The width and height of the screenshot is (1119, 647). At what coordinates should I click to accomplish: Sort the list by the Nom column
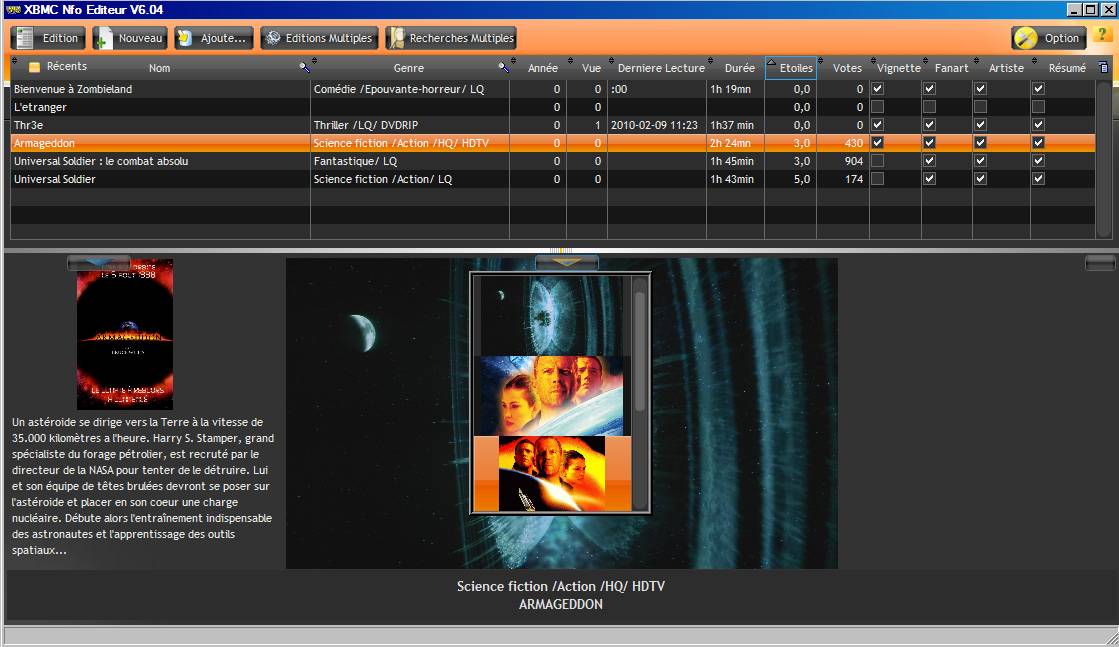(159, 68)
